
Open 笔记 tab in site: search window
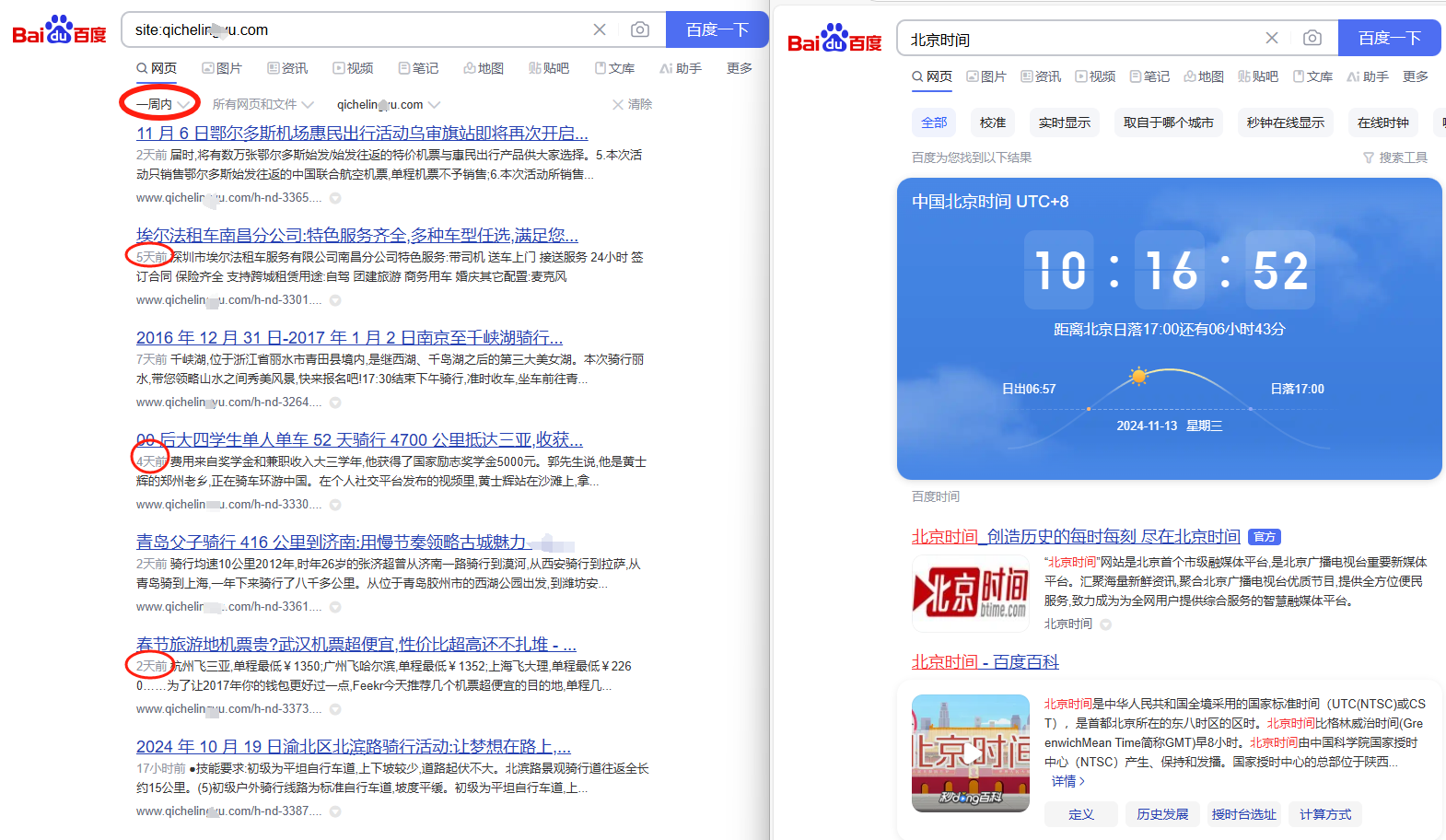click(x=418, y=68)
